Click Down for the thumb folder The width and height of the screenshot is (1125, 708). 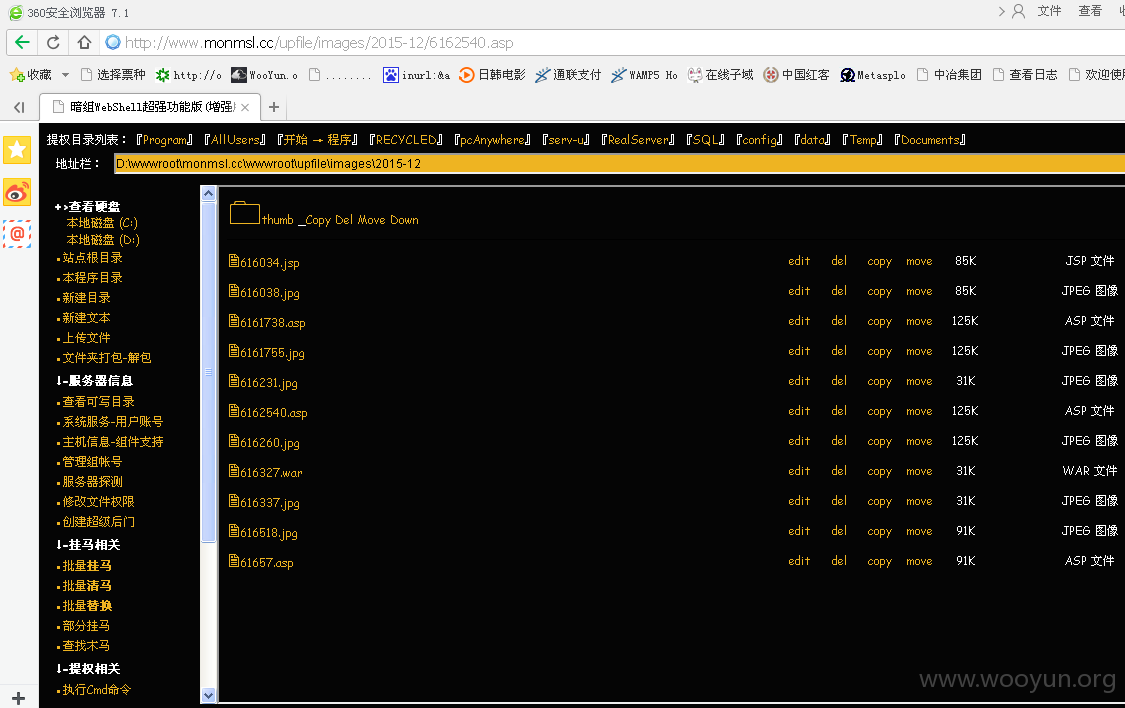(404, 220)
